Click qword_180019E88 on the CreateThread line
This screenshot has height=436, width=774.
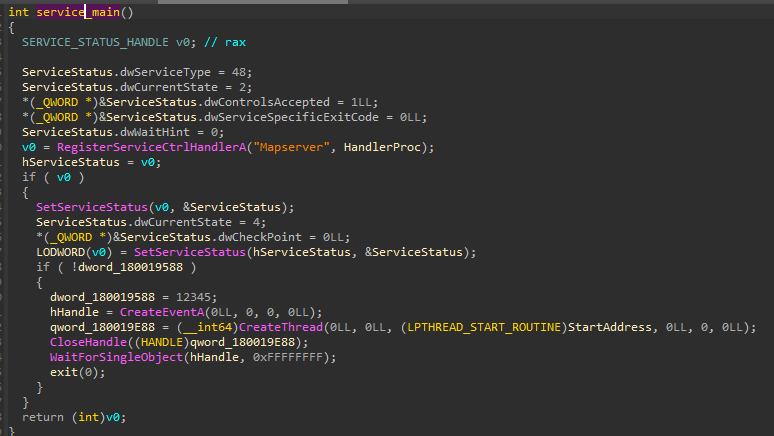(102, 327)
